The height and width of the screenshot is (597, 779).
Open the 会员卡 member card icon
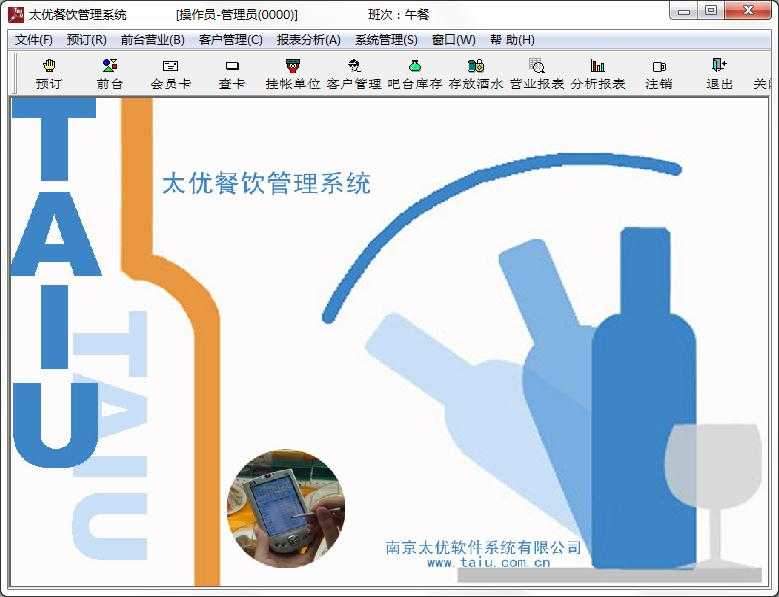pos(170,74)
